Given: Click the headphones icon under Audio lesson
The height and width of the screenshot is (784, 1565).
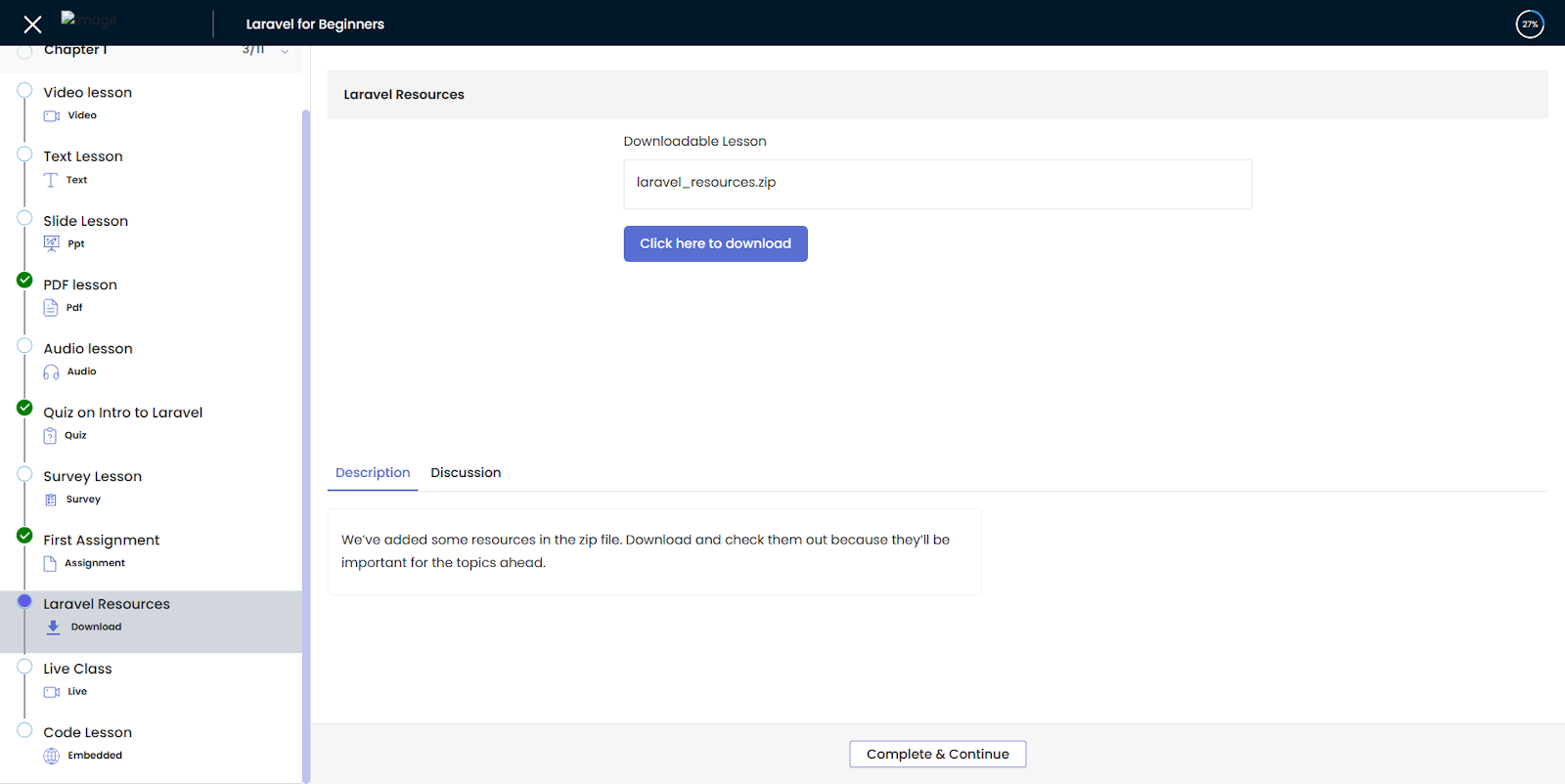Looking at the screenshot, I should coord(51,372).
